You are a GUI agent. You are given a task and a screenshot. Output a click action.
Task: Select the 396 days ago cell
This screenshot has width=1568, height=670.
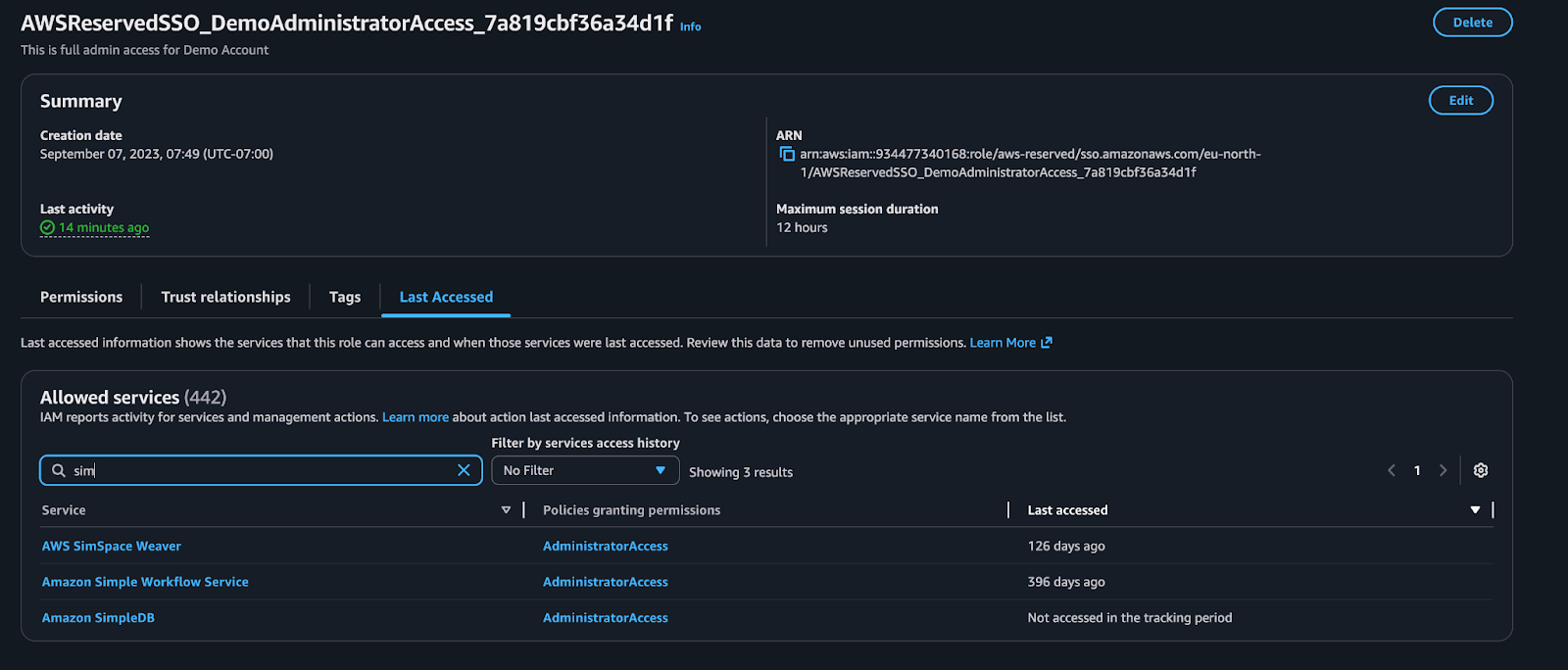[x=1066, y=582]
